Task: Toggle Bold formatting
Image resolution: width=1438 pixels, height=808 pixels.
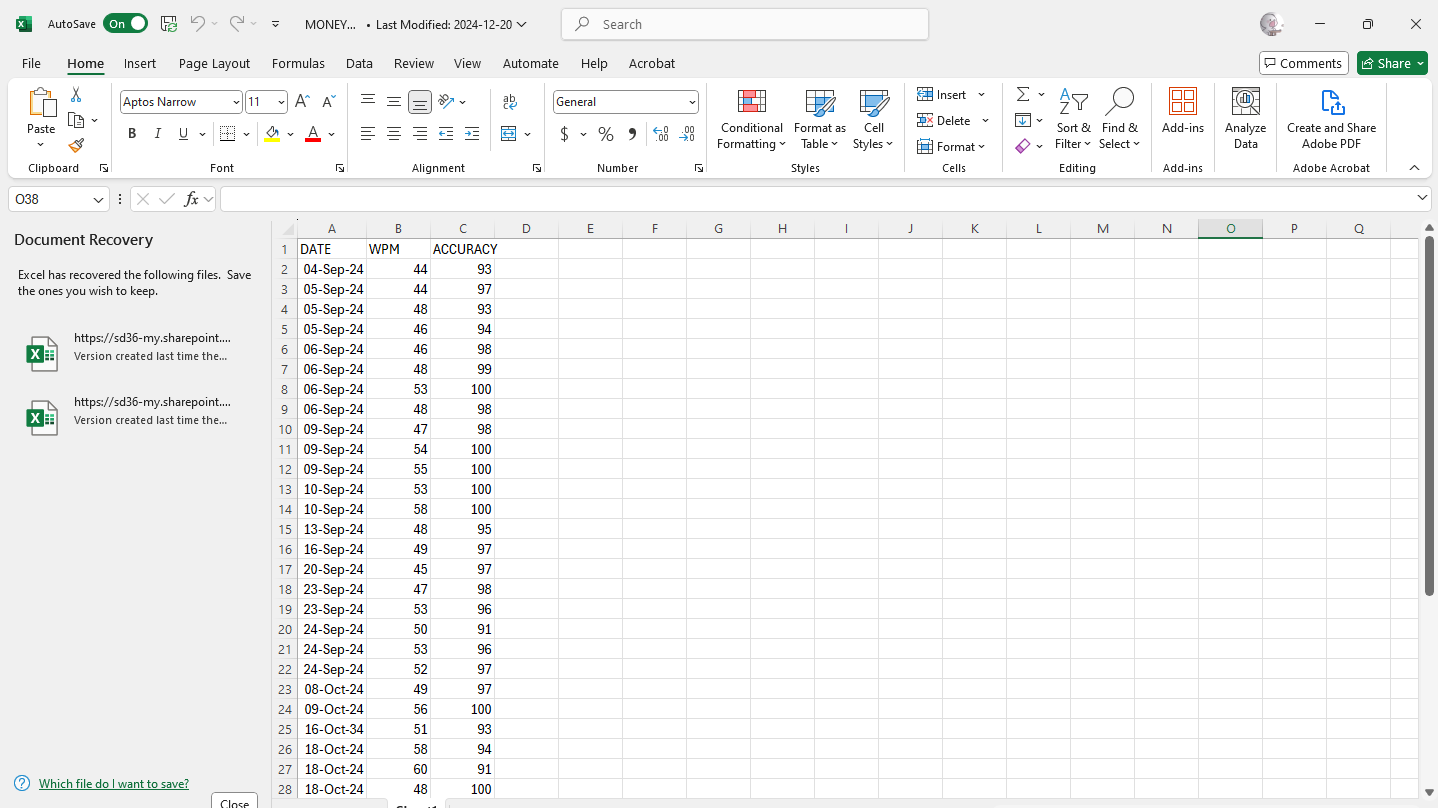Action: 132,134
